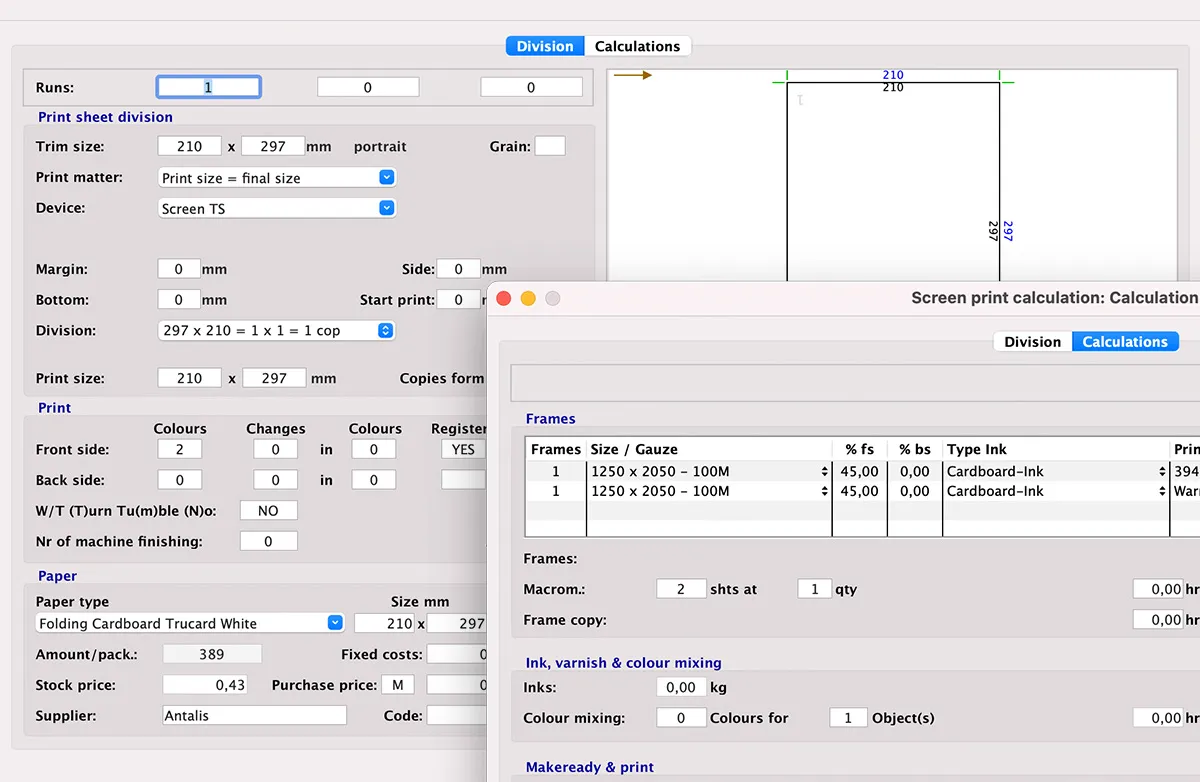1200x782 pixels.
Task: Toggle the Register YES field
Action: (463, 450)
